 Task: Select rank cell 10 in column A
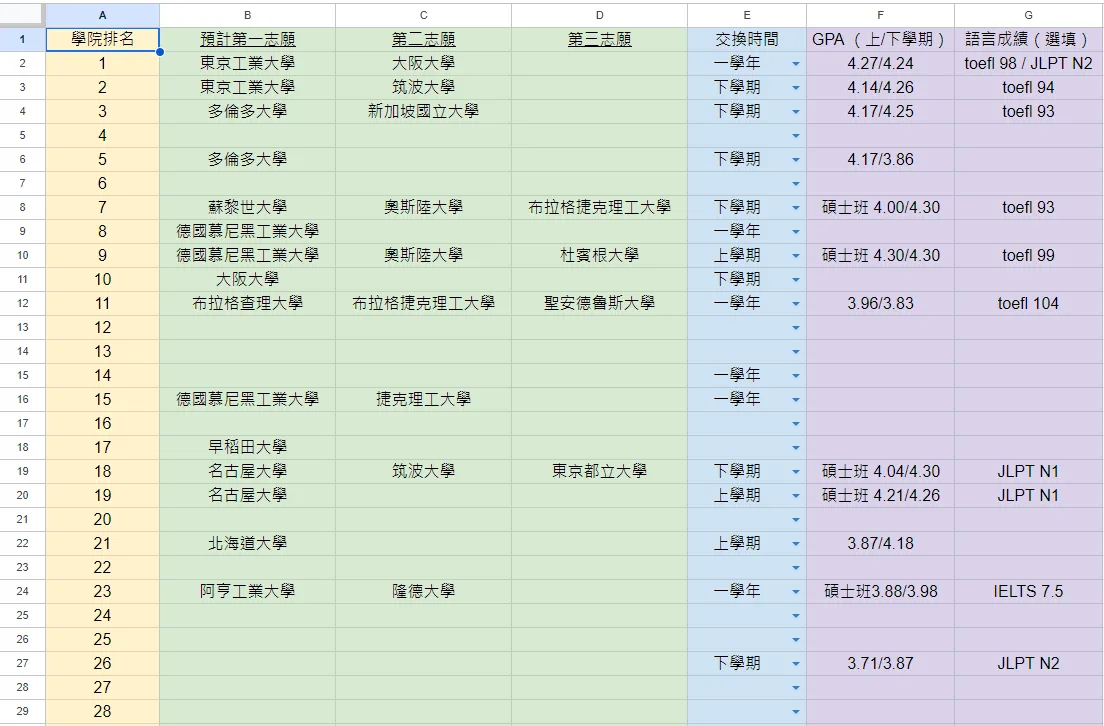pos(103,280)
